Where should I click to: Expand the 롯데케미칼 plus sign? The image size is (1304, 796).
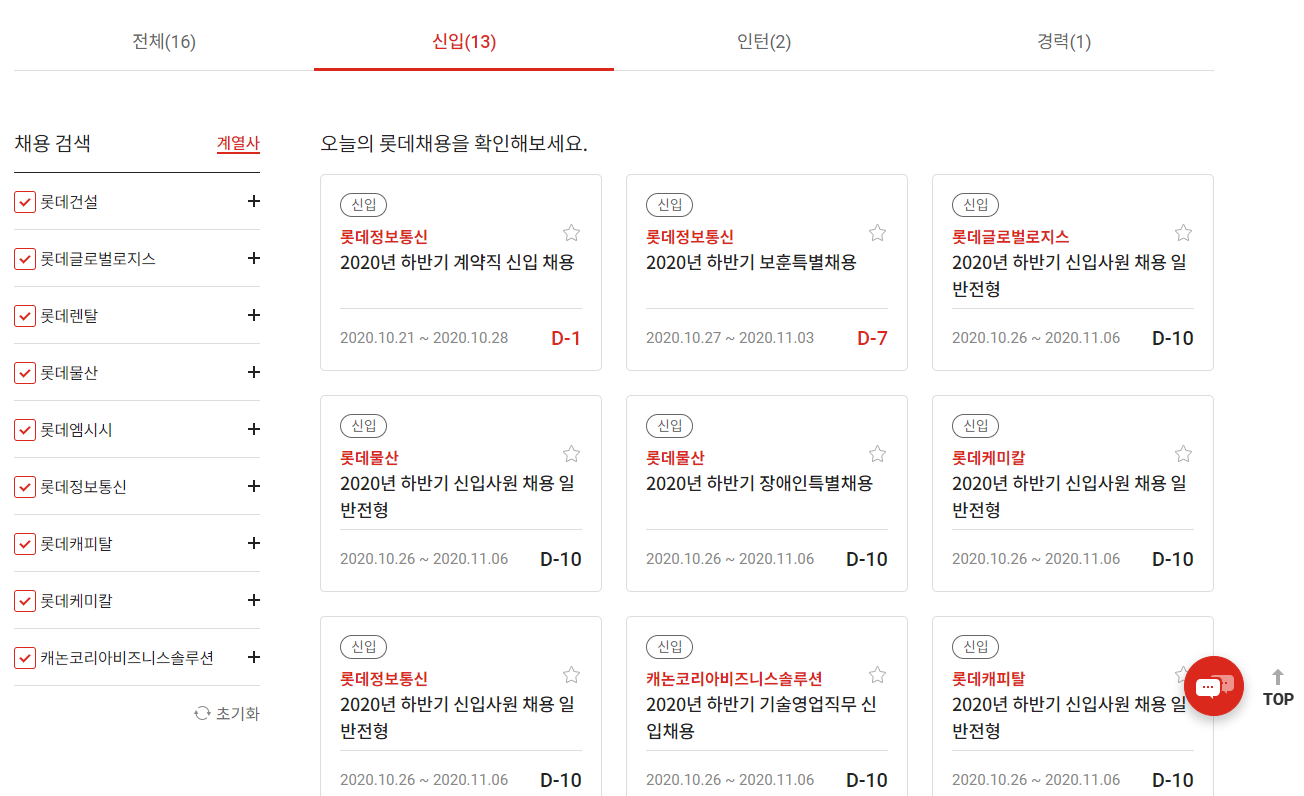tap(253, 600)
